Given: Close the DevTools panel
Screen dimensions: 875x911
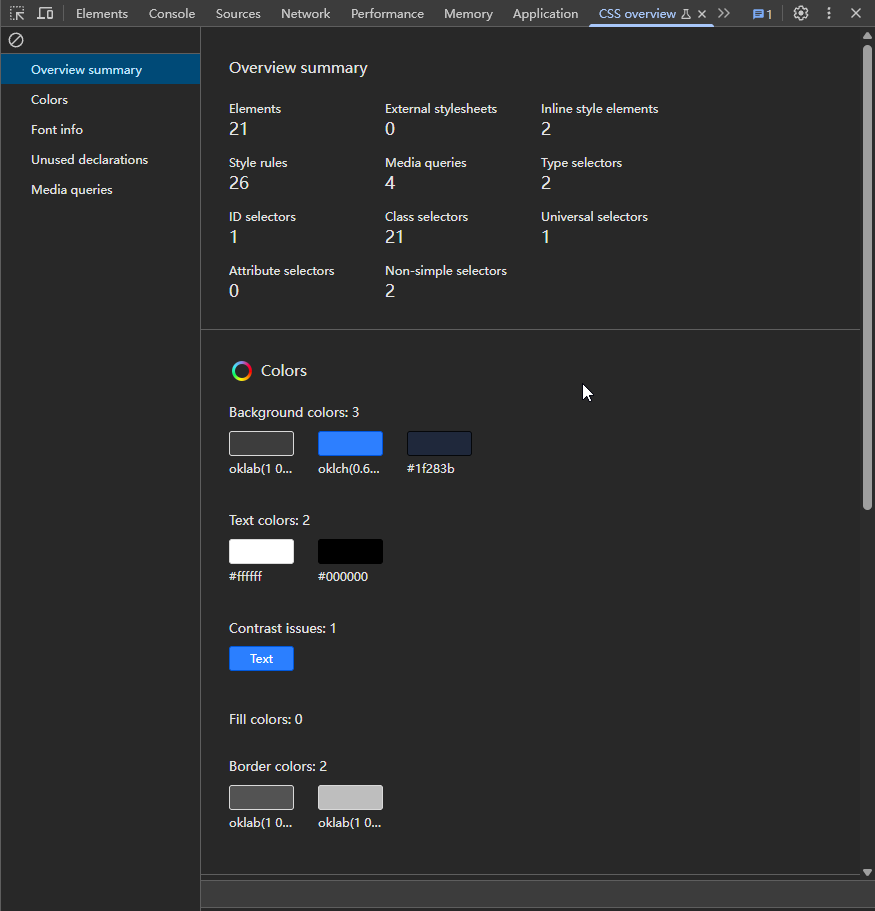Looking at the screenshot, I should tap(856, 14).
